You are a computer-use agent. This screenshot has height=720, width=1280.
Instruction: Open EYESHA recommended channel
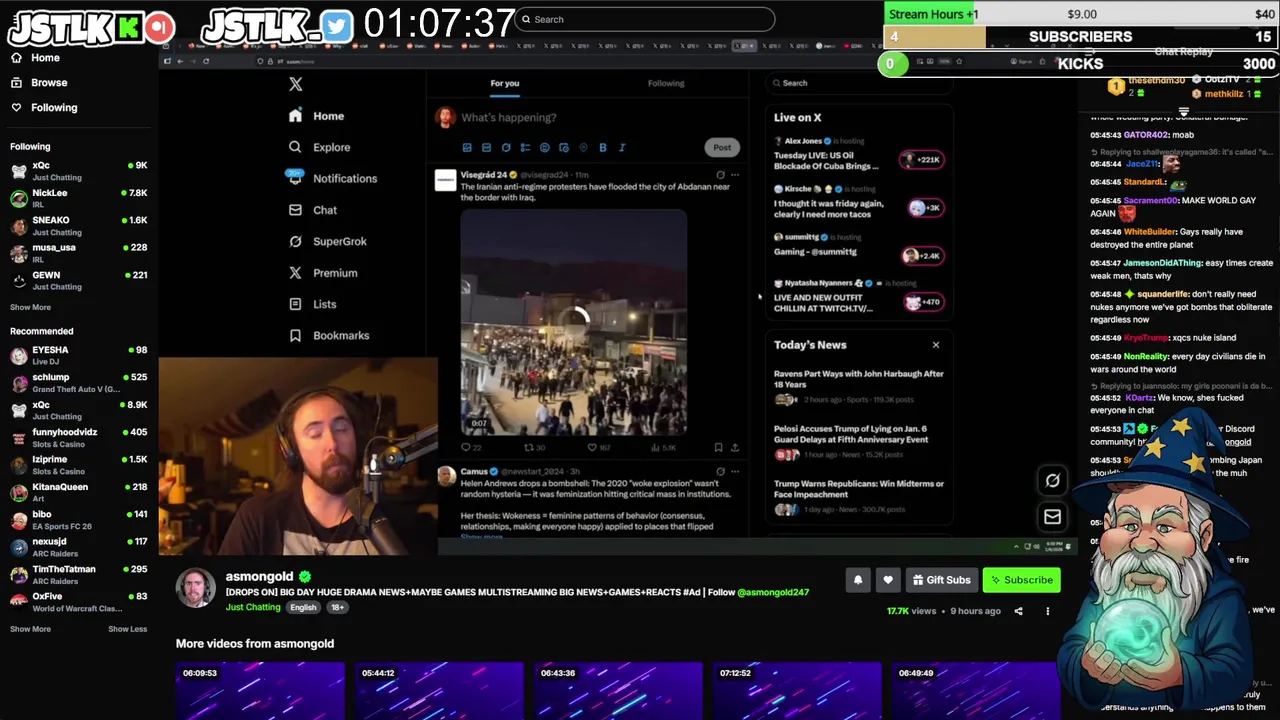(x=79, y=355)
